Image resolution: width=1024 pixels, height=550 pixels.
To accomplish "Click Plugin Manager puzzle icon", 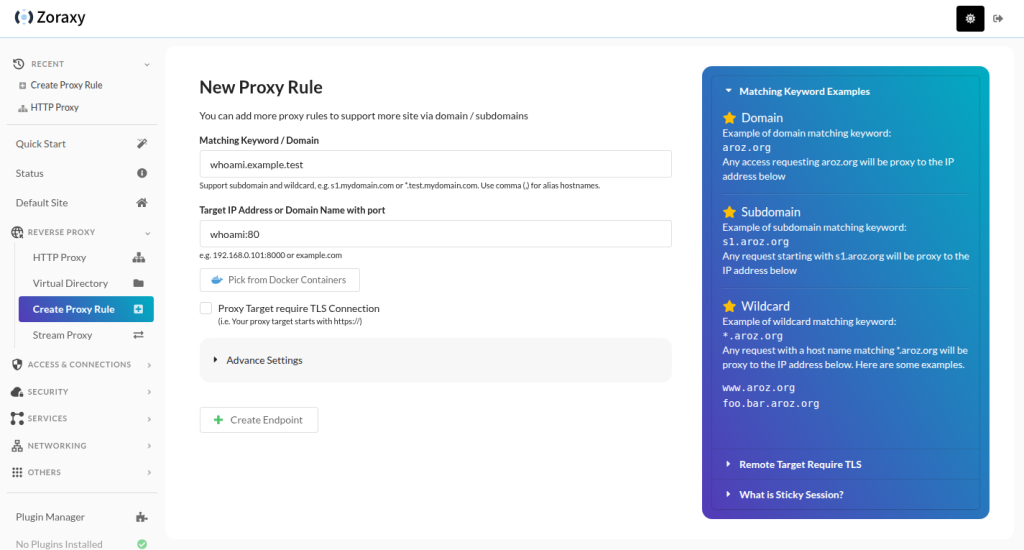I will click(142, 517).
